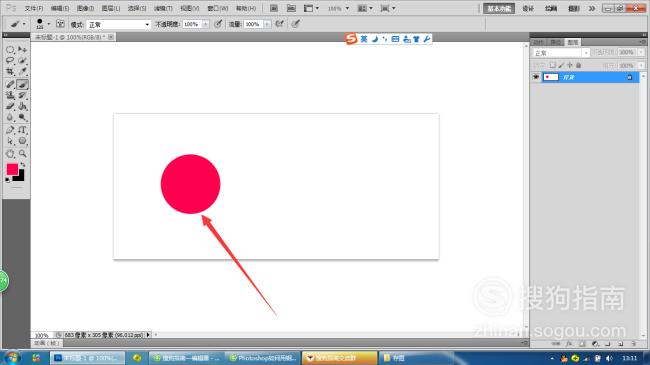
Task: Select the Eraser tool
Action: click(x=10, y=106)
